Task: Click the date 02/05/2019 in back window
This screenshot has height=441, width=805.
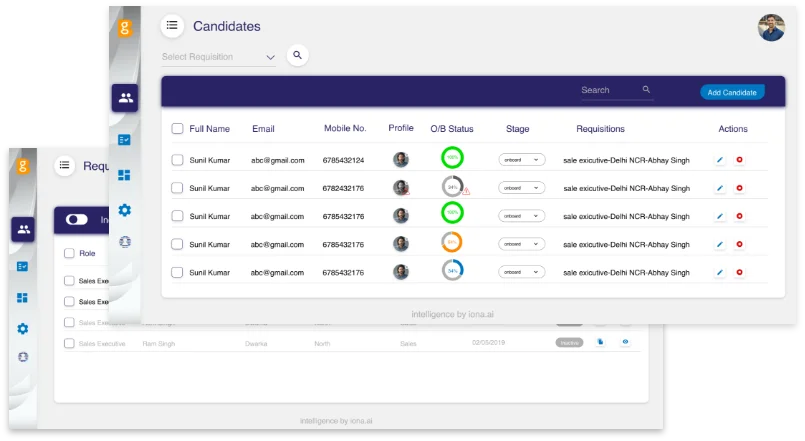Action: 488,342
